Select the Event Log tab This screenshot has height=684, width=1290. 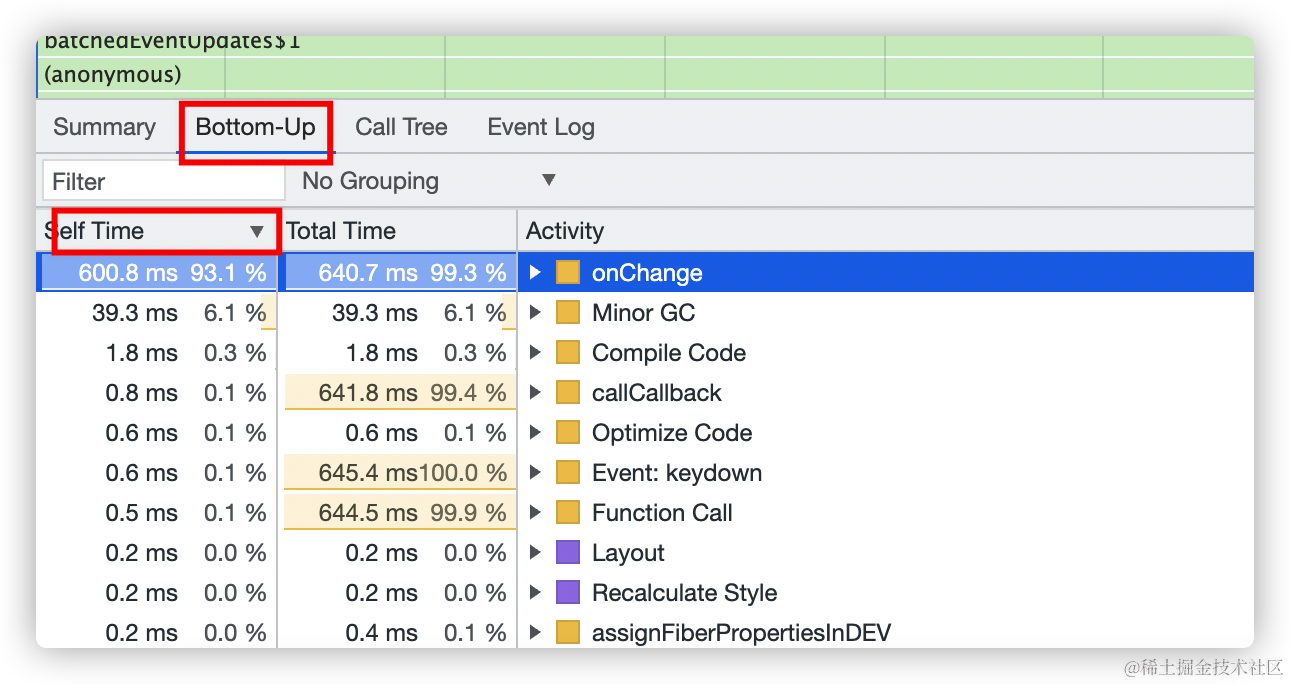point(540,127)
